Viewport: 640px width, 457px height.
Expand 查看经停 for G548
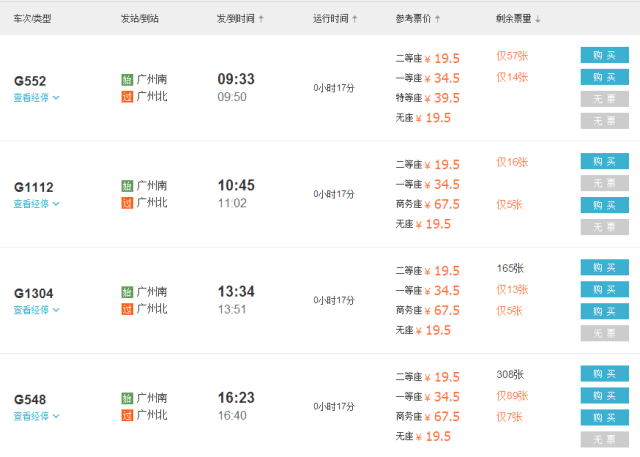pos(36,416)
